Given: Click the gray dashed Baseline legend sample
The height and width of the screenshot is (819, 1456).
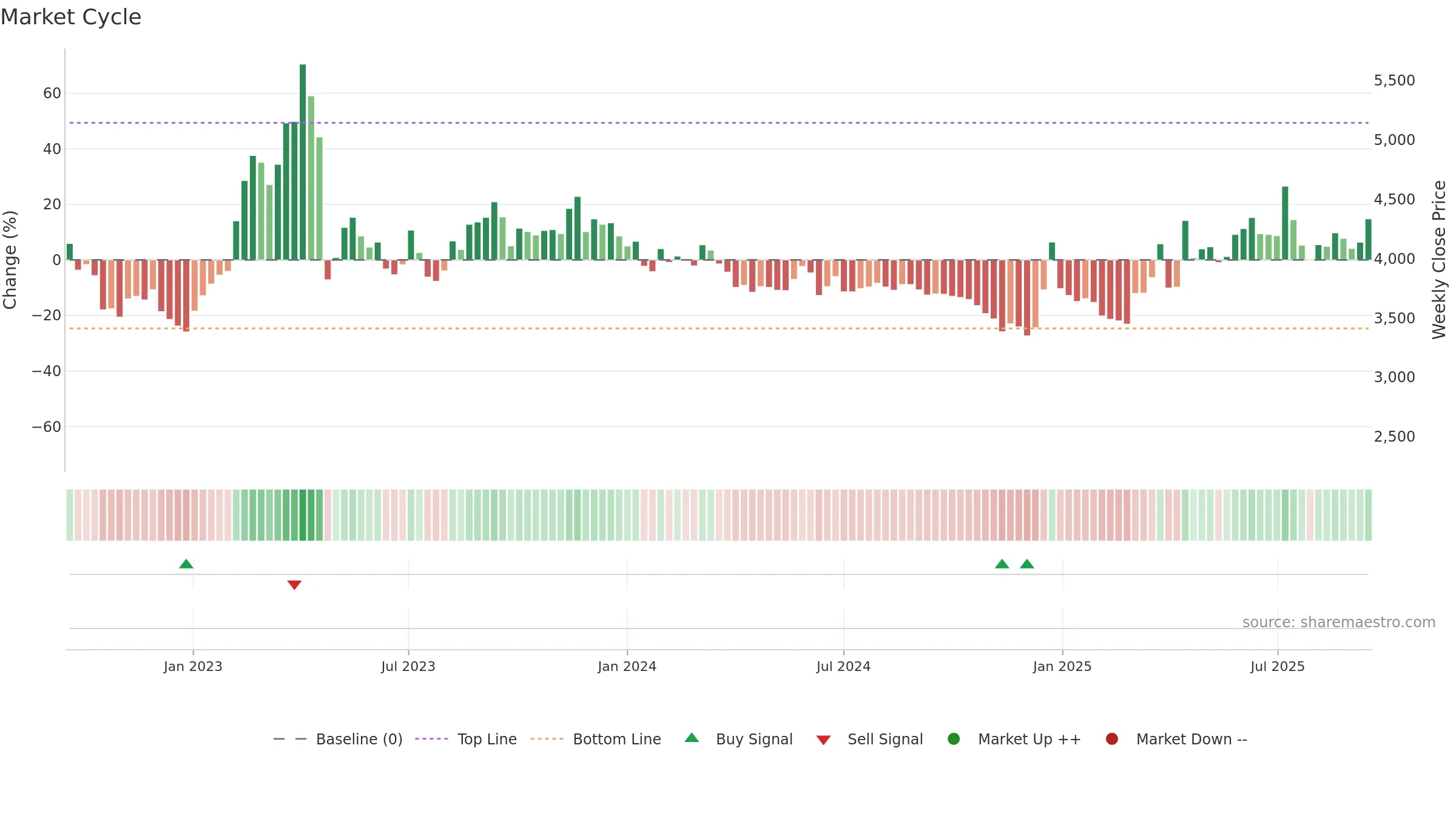Looking at the screenshot, I should [x=290, y=739].
